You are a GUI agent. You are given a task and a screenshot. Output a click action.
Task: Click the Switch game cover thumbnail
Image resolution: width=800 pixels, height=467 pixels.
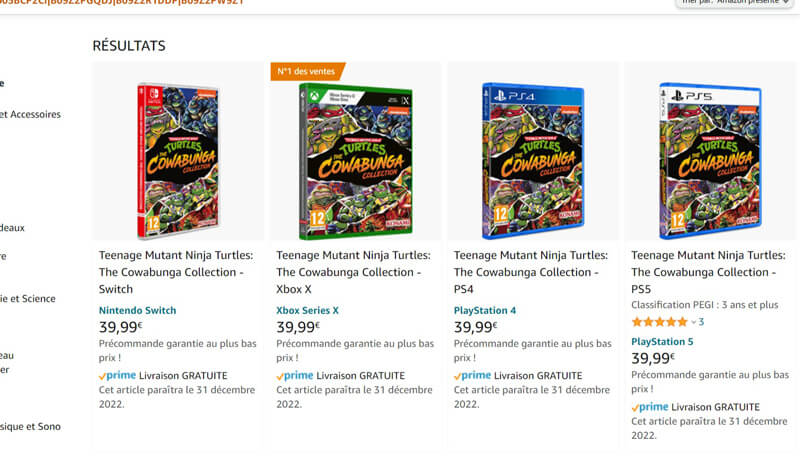click(178, 160)
